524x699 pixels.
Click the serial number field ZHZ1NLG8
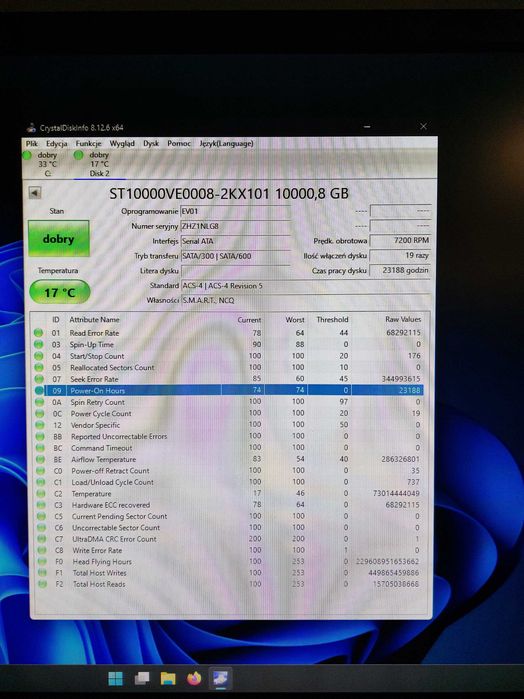tap(235, 226)
